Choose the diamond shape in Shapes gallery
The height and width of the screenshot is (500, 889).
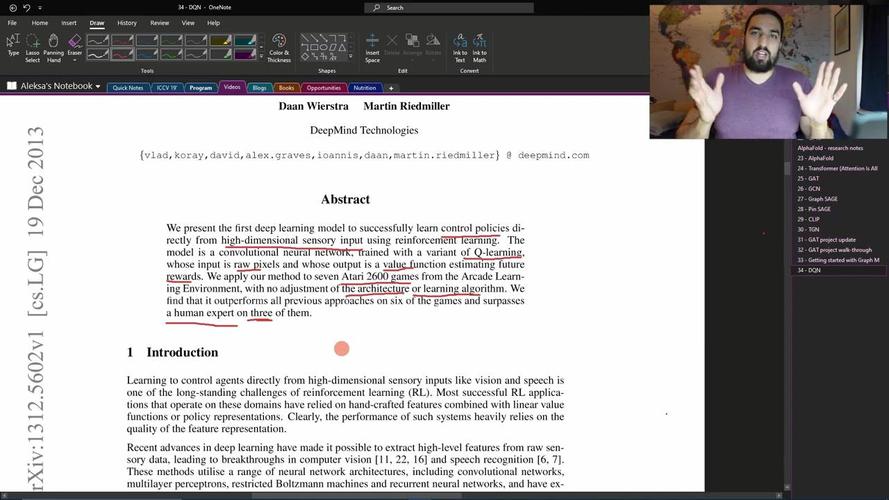tap(305, 57)
